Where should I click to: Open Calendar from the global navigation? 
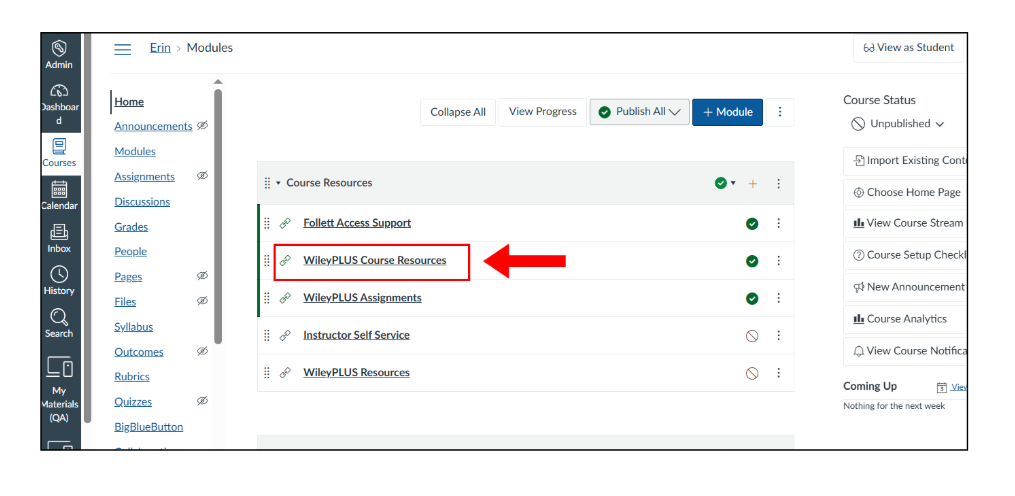[x=59, y=190]
